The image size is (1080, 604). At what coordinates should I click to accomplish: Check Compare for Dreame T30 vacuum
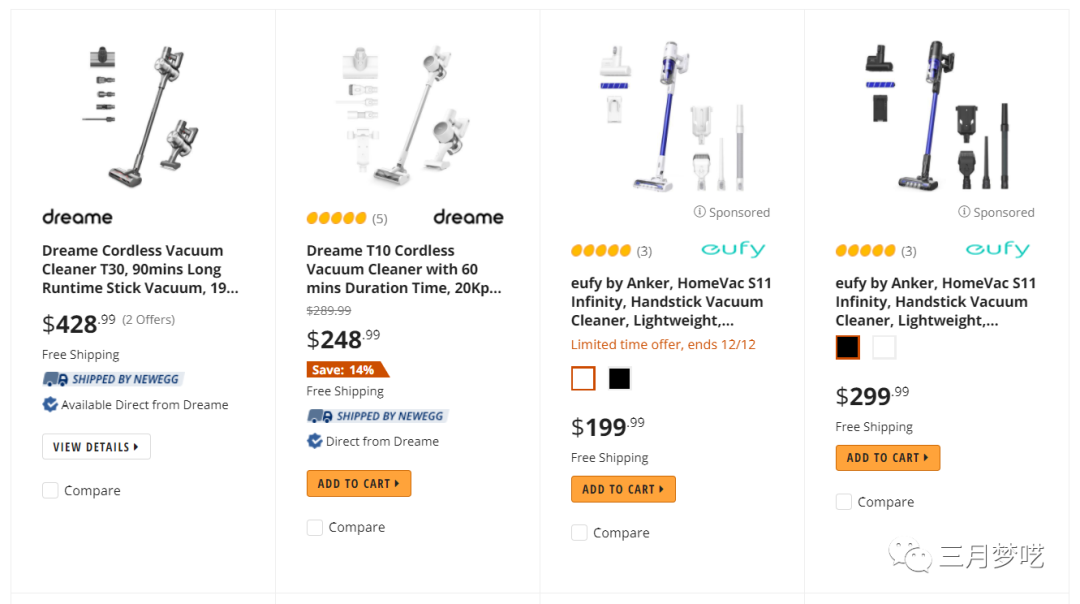pos(50,490)
